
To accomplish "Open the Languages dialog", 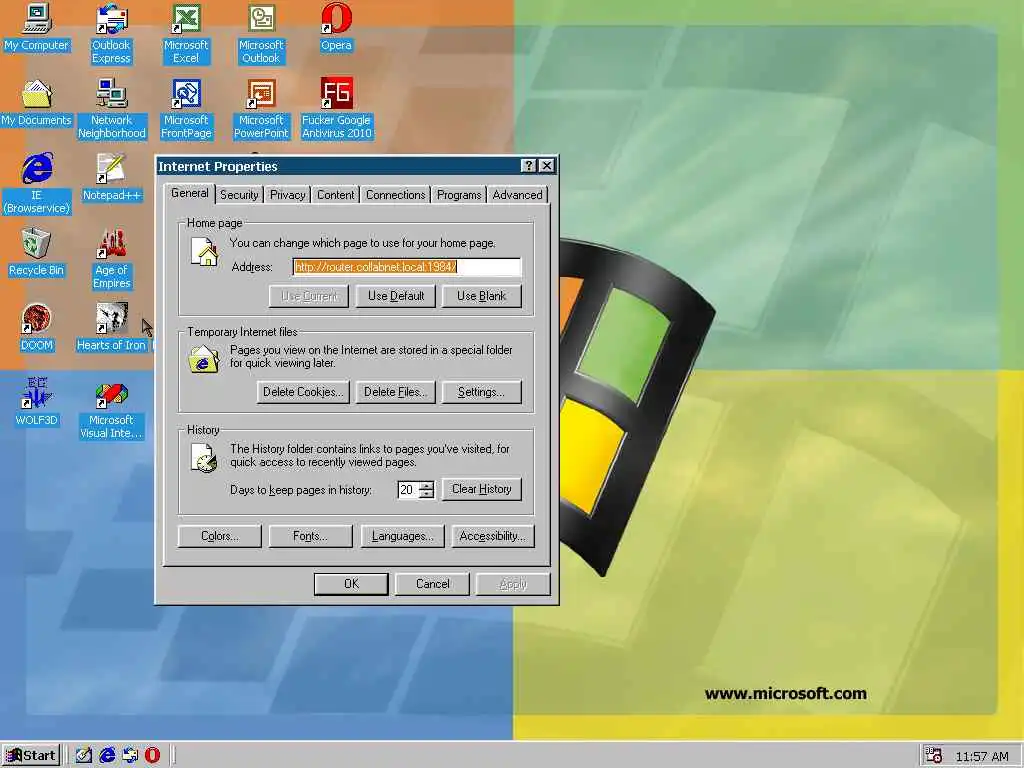I will click(x=402, y=536).
